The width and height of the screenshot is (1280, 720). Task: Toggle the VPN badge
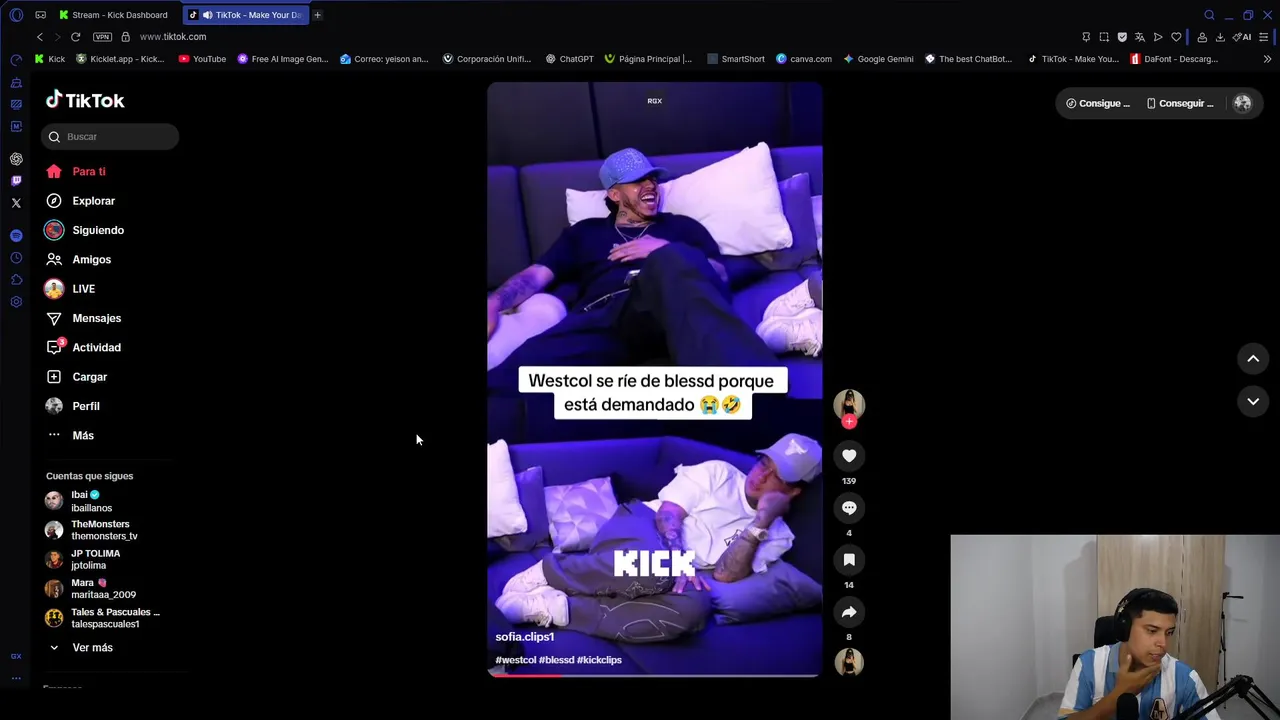[102, 37]
